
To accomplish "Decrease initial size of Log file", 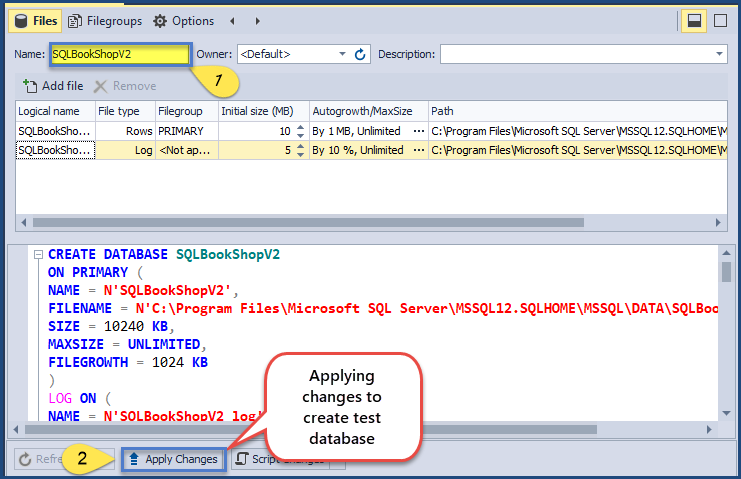I will coord(301,155).
